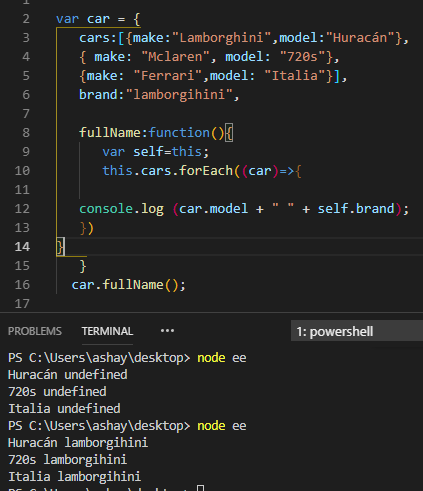Click line number 2 in the gutter
The width and height of the screenshot is (423, 491).
[x=26, y=19]
